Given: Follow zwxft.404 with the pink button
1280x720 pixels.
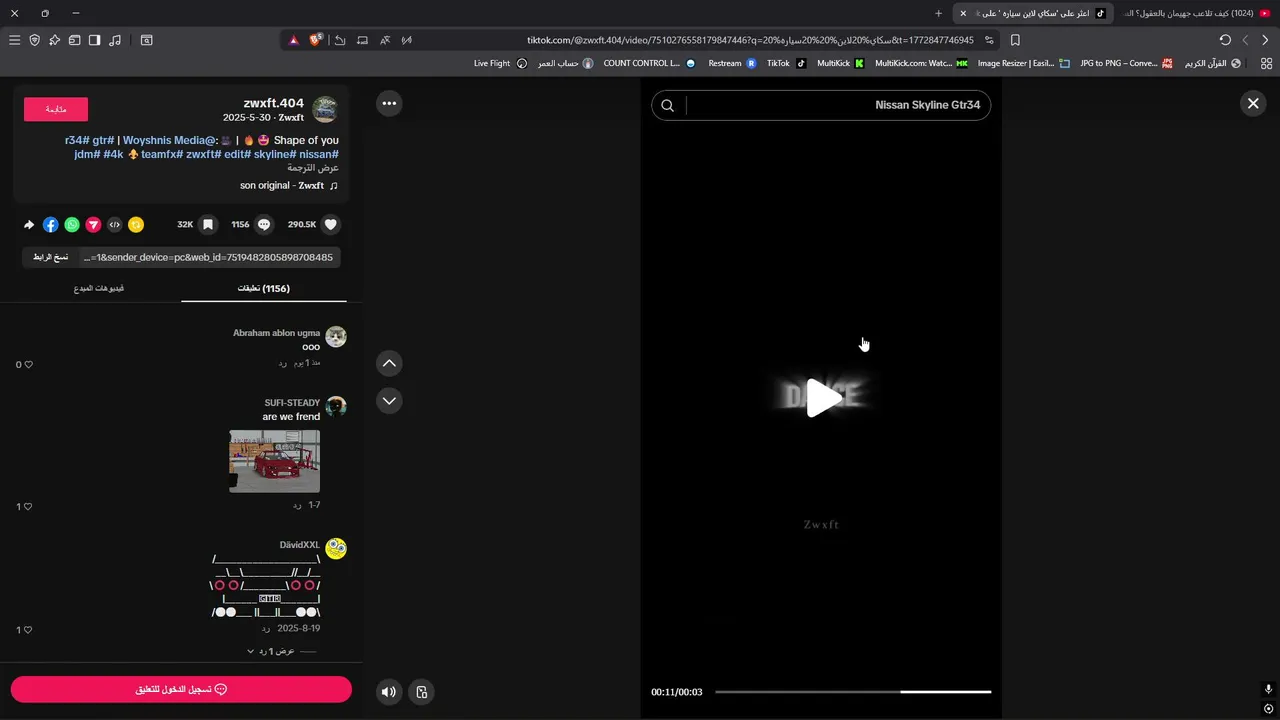Looking at the screenshot, I should pos(56,109).
